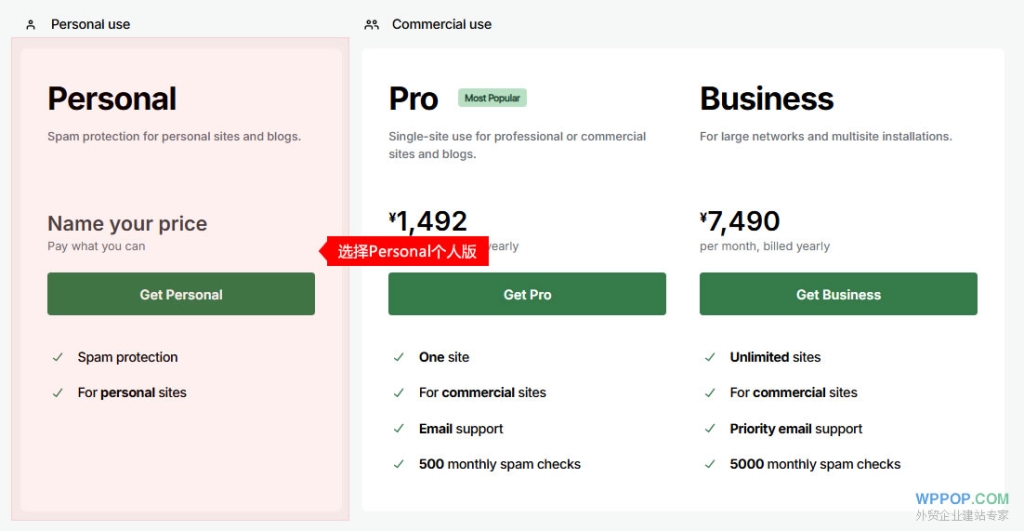Select the Most Popular badge
The width and height of the screenshot is (1024, 531).
point(492,98)
